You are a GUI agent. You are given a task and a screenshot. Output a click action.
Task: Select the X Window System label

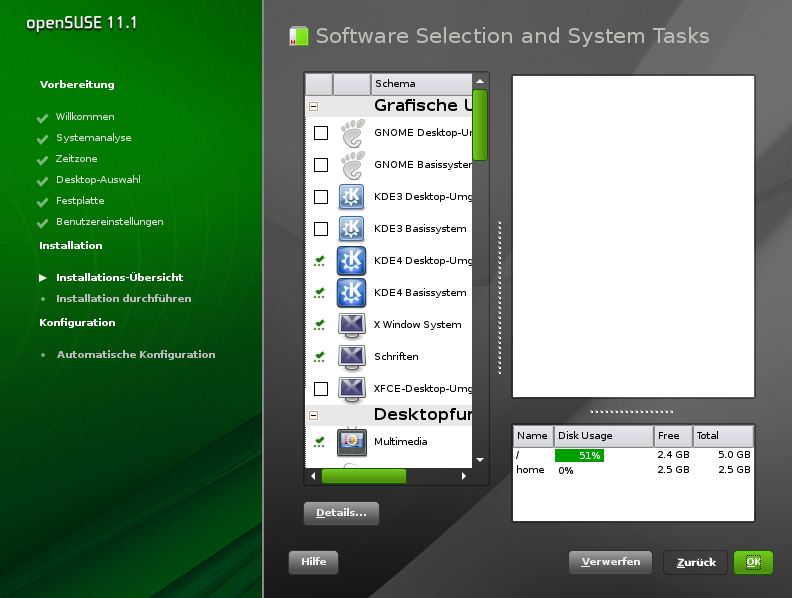pyautogui.click(x=417, y=325)
